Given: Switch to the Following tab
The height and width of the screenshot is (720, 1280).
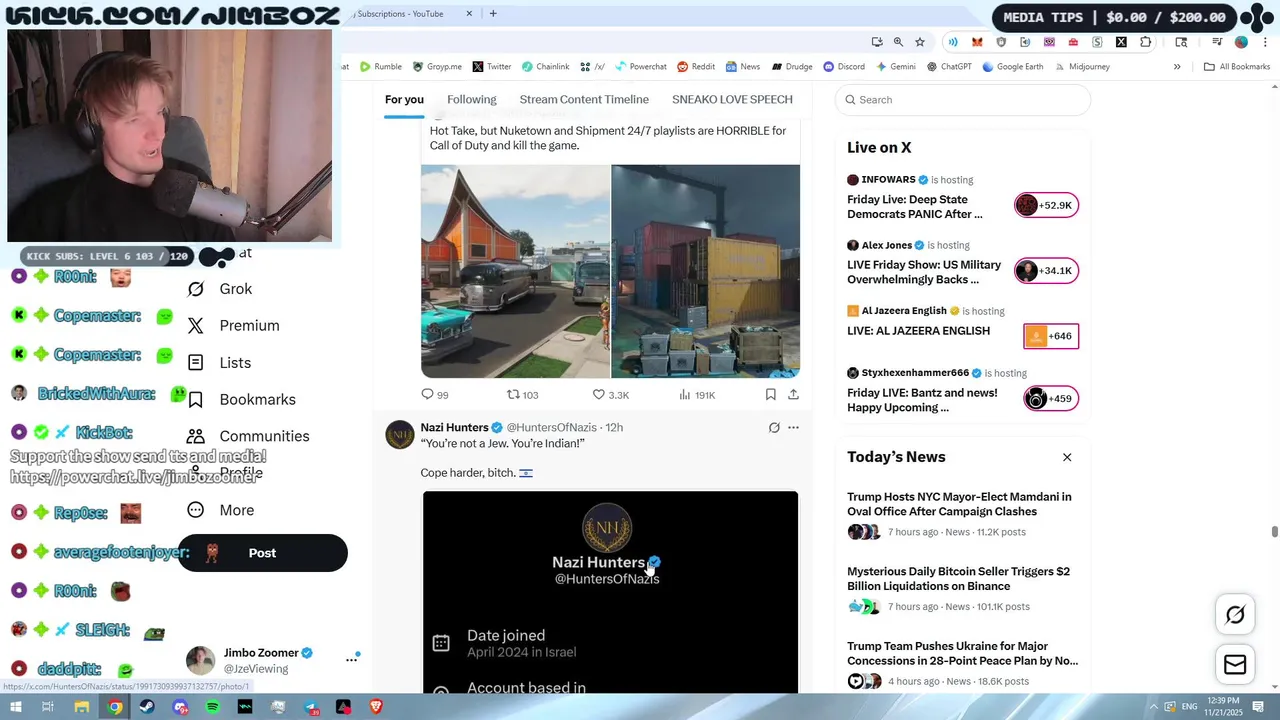Looking at the screenshot, I should (x=472, y=99).
